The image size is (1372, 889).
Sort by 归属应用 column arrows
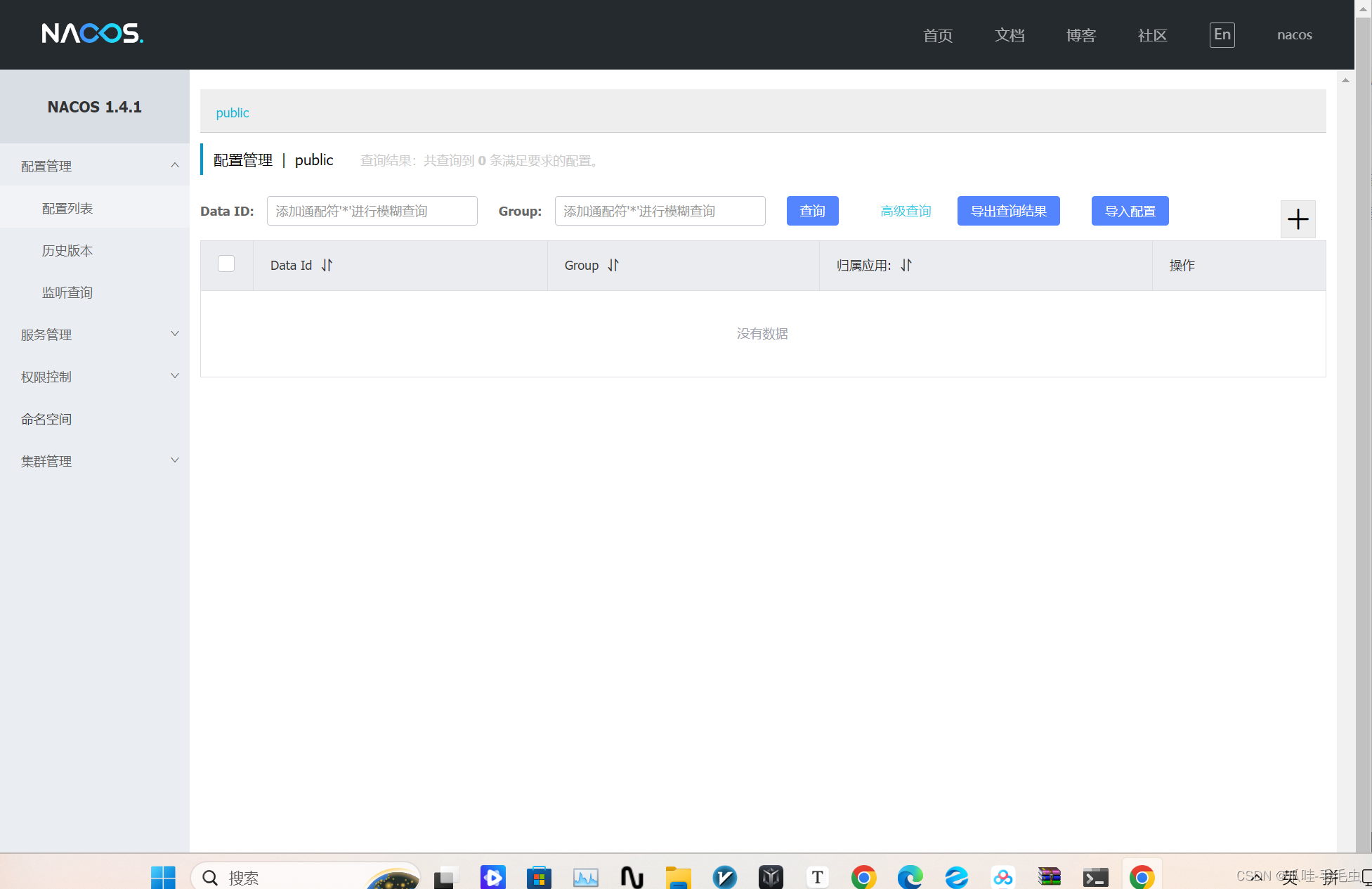pos(906,265)
